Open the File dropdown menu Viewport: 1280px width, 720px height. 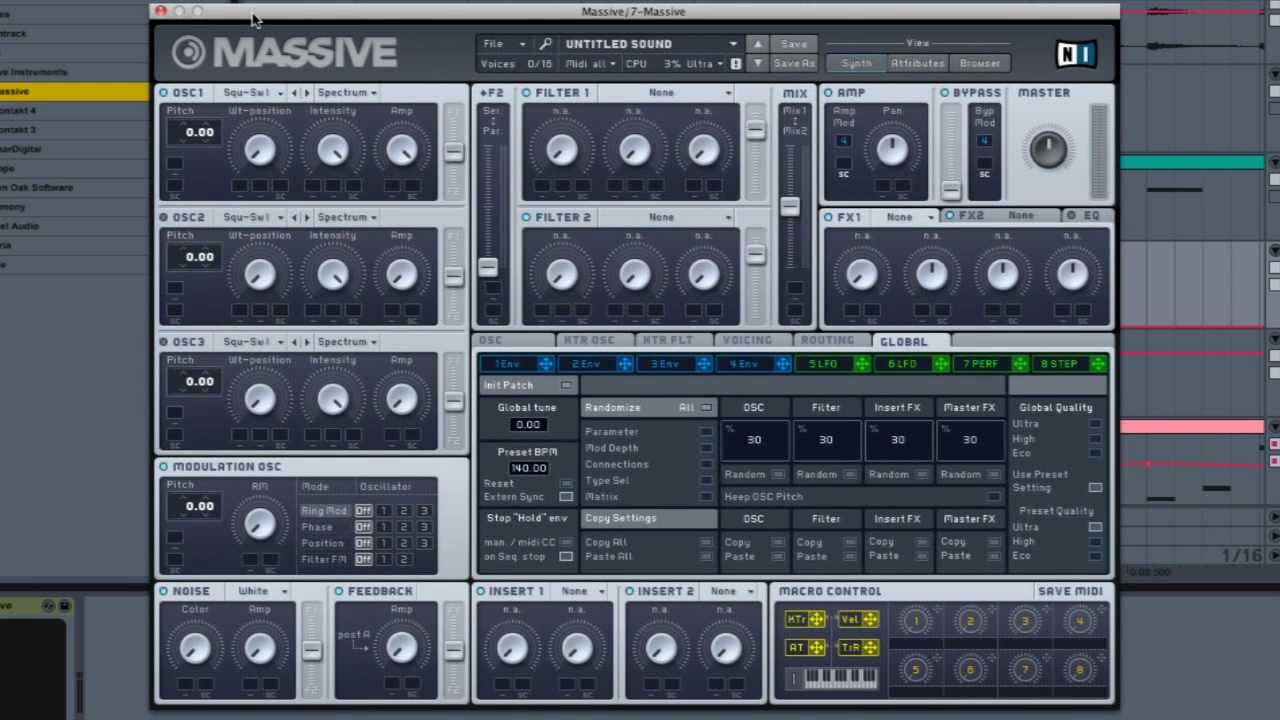(504, 44)
